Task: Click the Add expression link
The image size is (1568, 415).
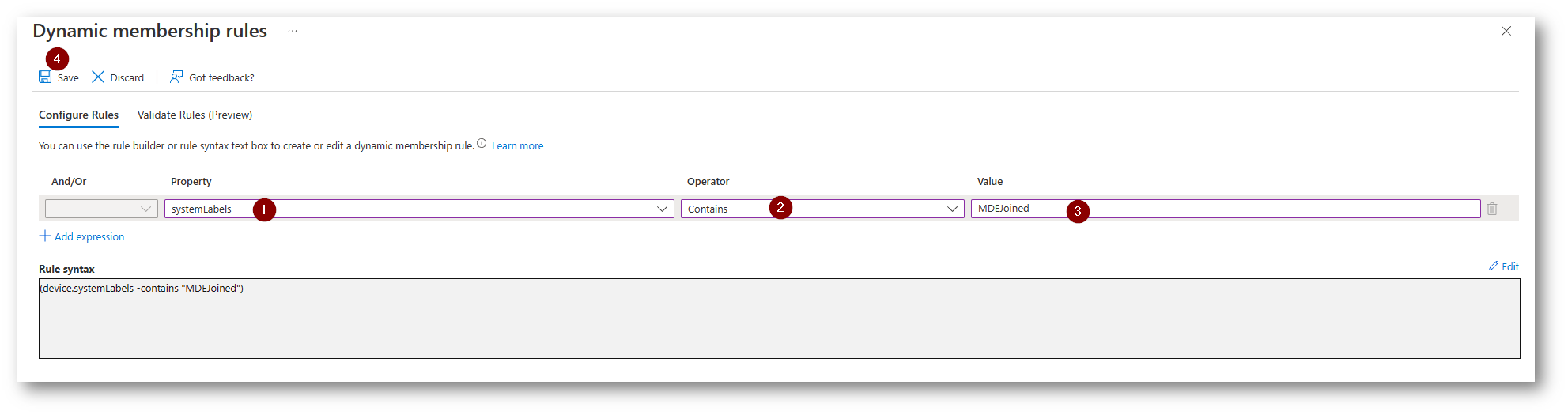Action: pyautogui.click(x=89, y=236)
